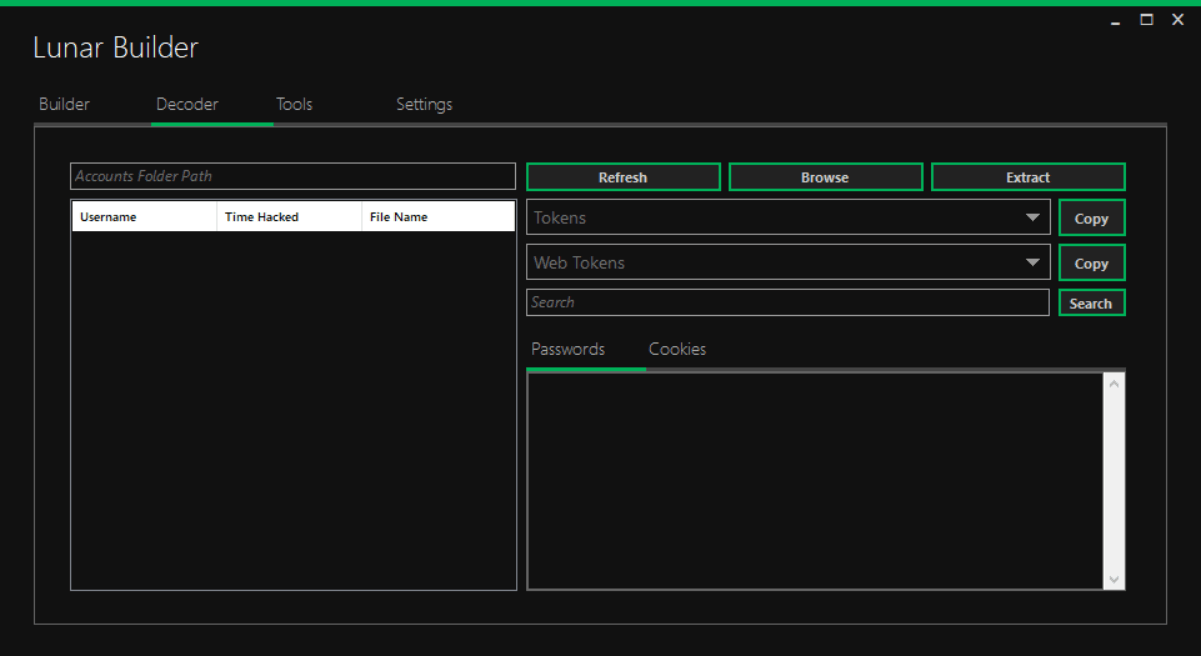
Task: Go to the Settings tab
Action: click(424, 104)
